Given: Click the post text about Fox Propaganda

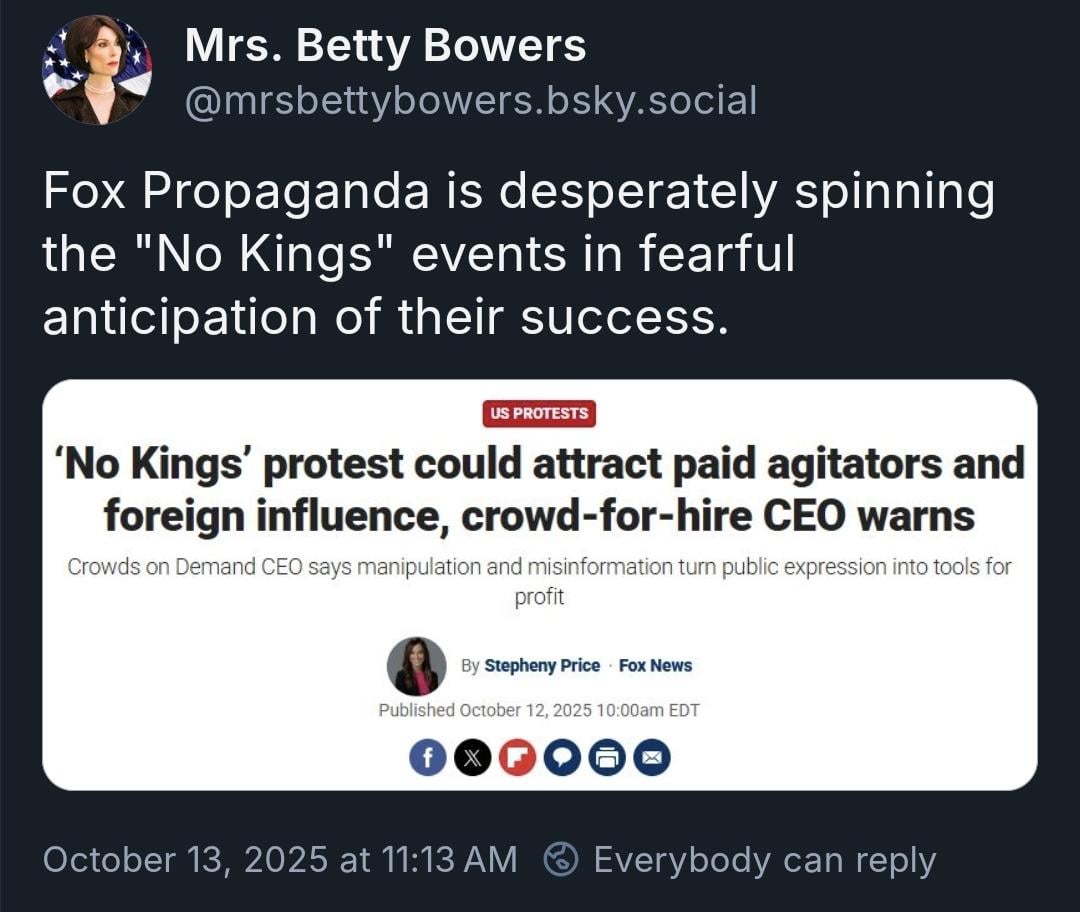Looking at the screenshot, I should [x=518, y=255].
